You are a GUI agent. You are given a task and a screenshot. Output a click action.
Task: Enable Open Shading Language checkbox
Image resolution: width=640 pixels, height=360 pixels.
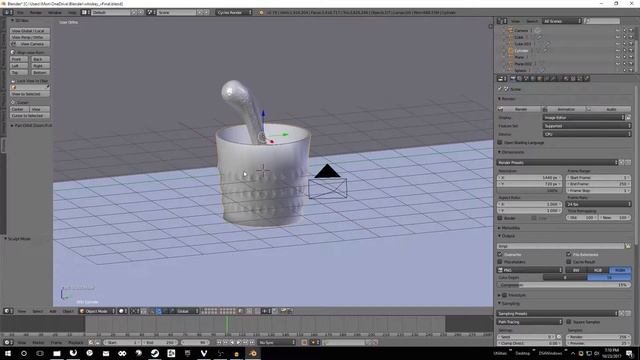(x=500, y=142)
